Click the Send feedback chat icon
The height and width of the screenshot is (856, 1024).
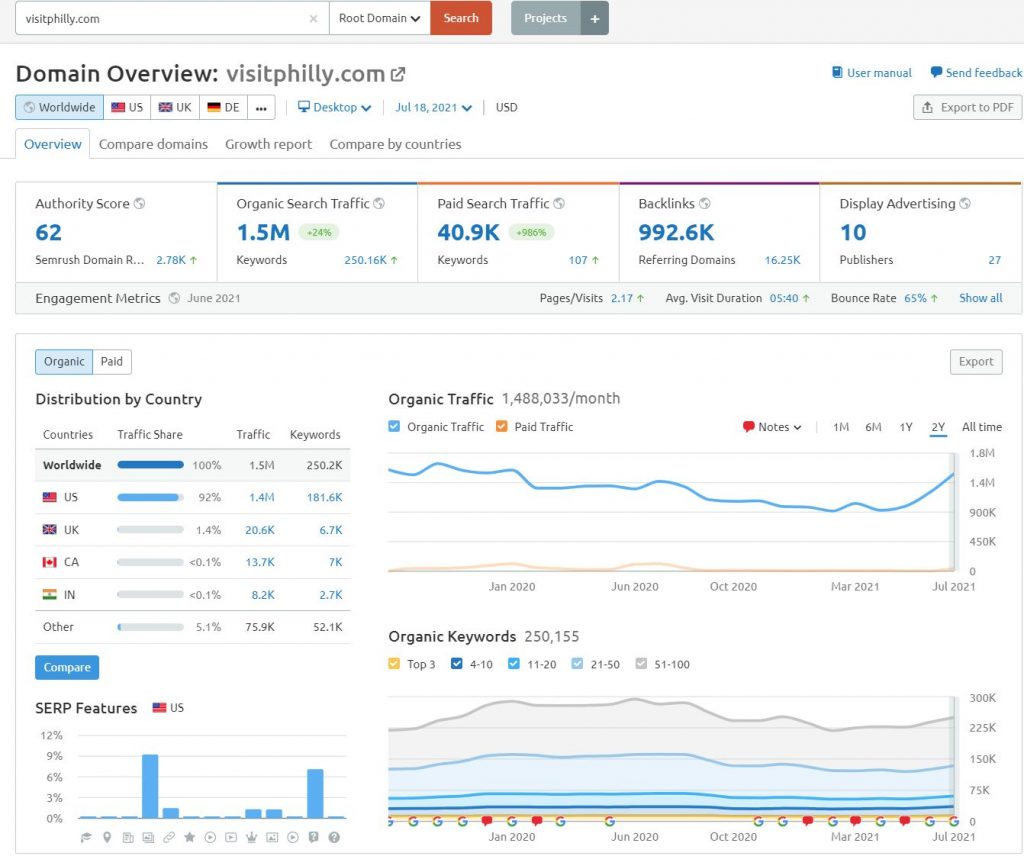pos(936,72)
